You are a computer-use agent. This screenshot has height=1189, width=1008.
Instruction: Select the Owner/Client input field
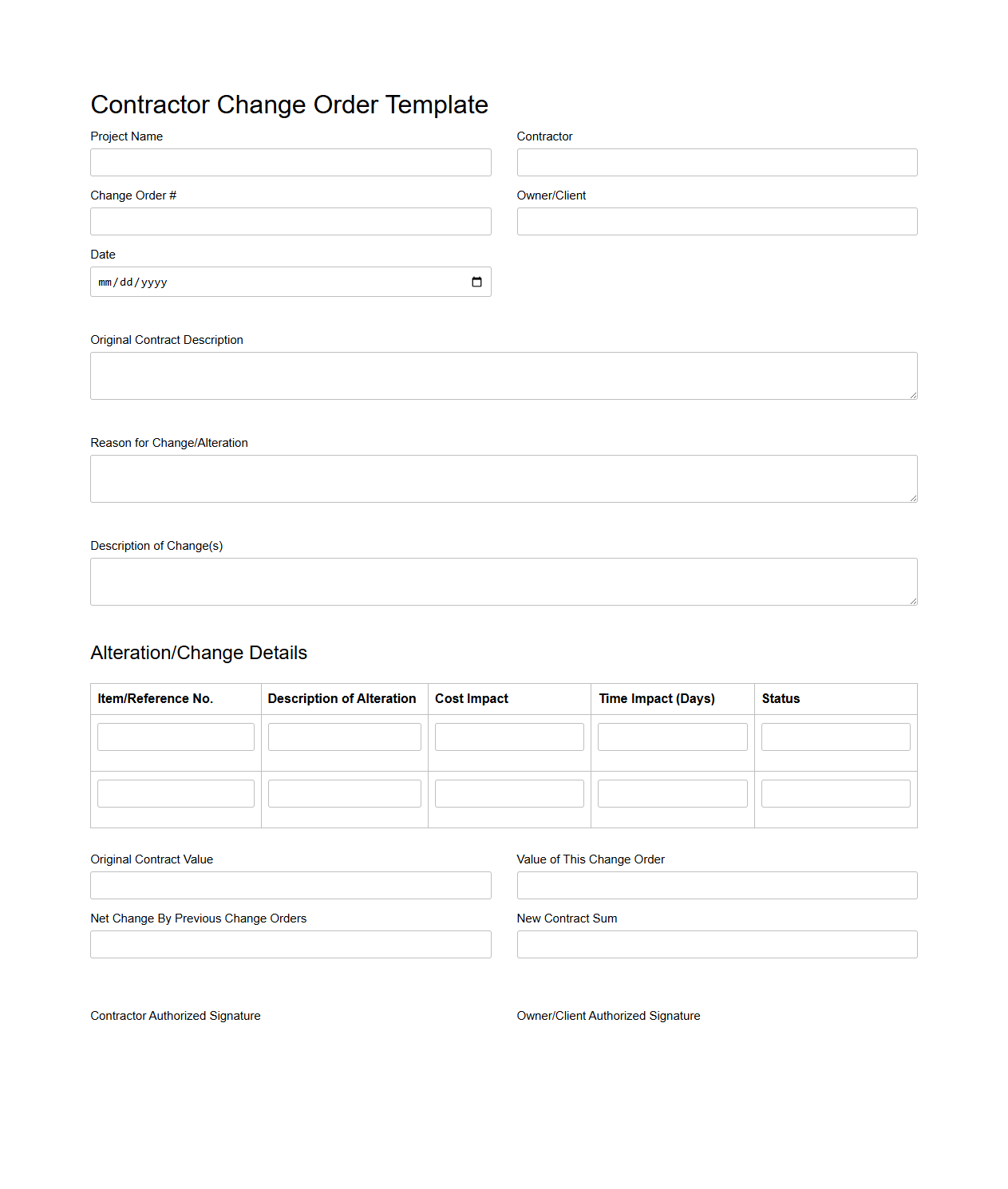[x=717, y=221]
